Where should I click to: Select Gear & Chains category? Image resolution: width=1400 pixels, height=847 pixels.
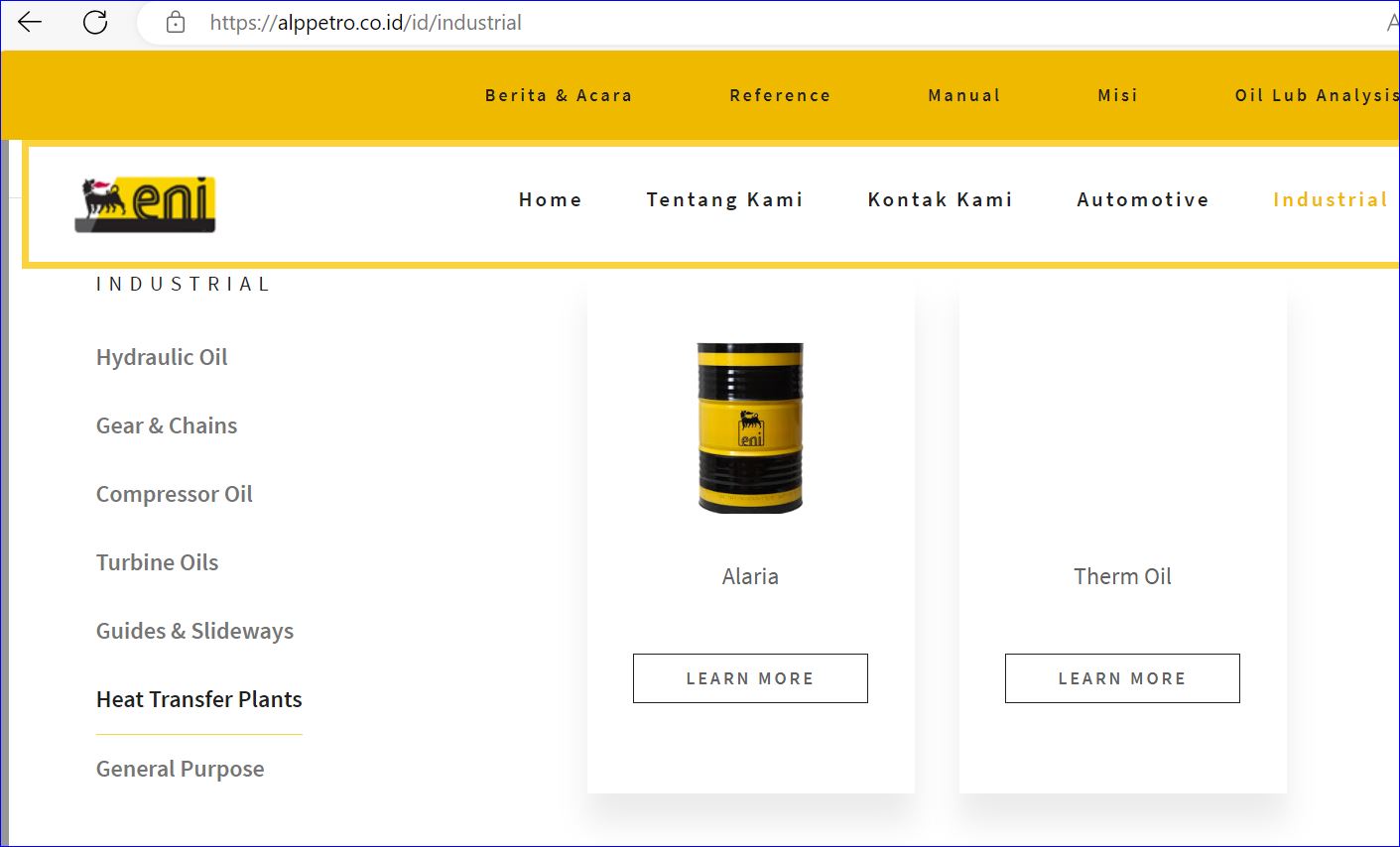coord(167,425)
